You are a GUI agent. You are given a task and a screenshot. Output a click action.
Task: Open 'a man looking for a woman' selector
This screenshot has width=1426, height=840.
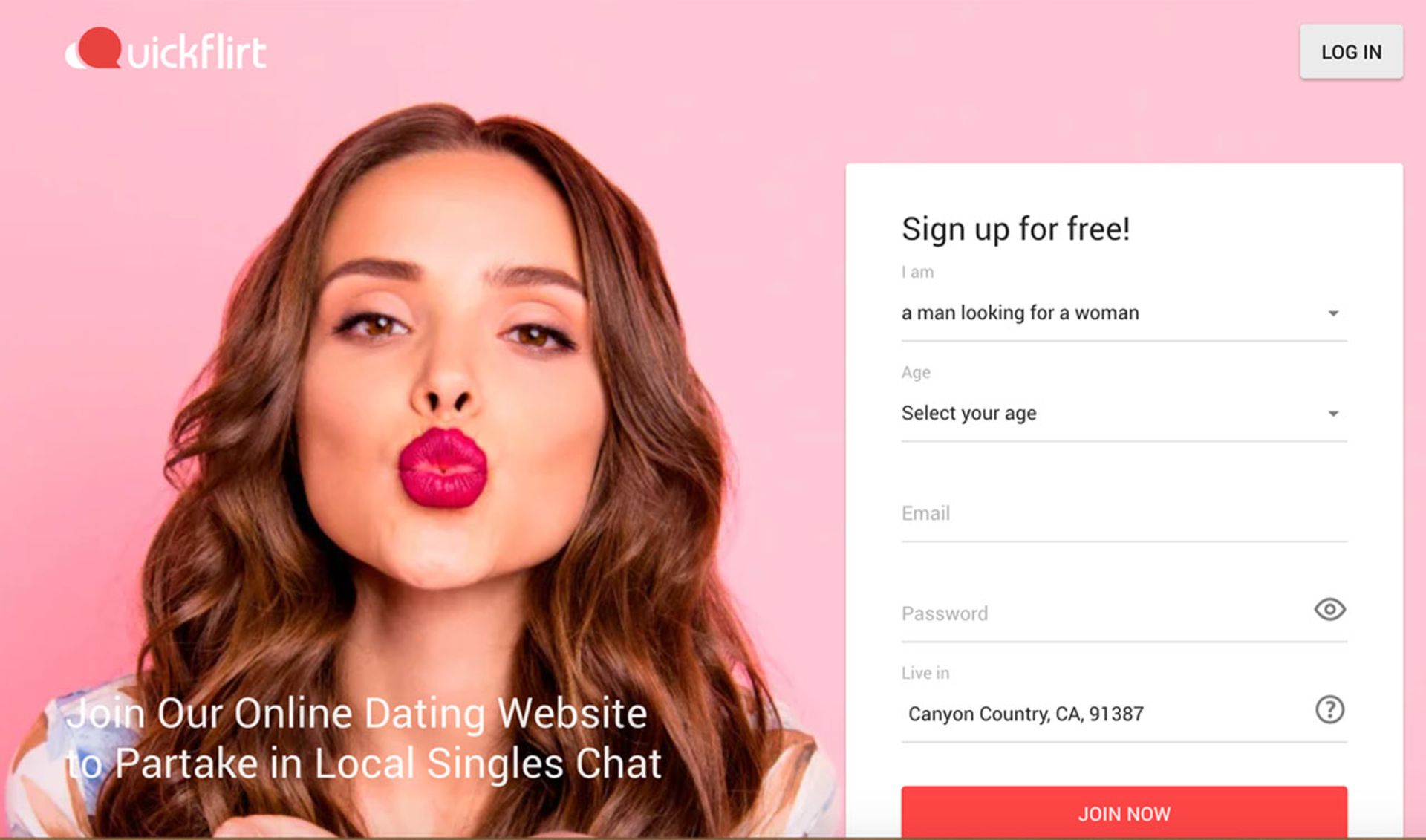(x=1124, y=313)
